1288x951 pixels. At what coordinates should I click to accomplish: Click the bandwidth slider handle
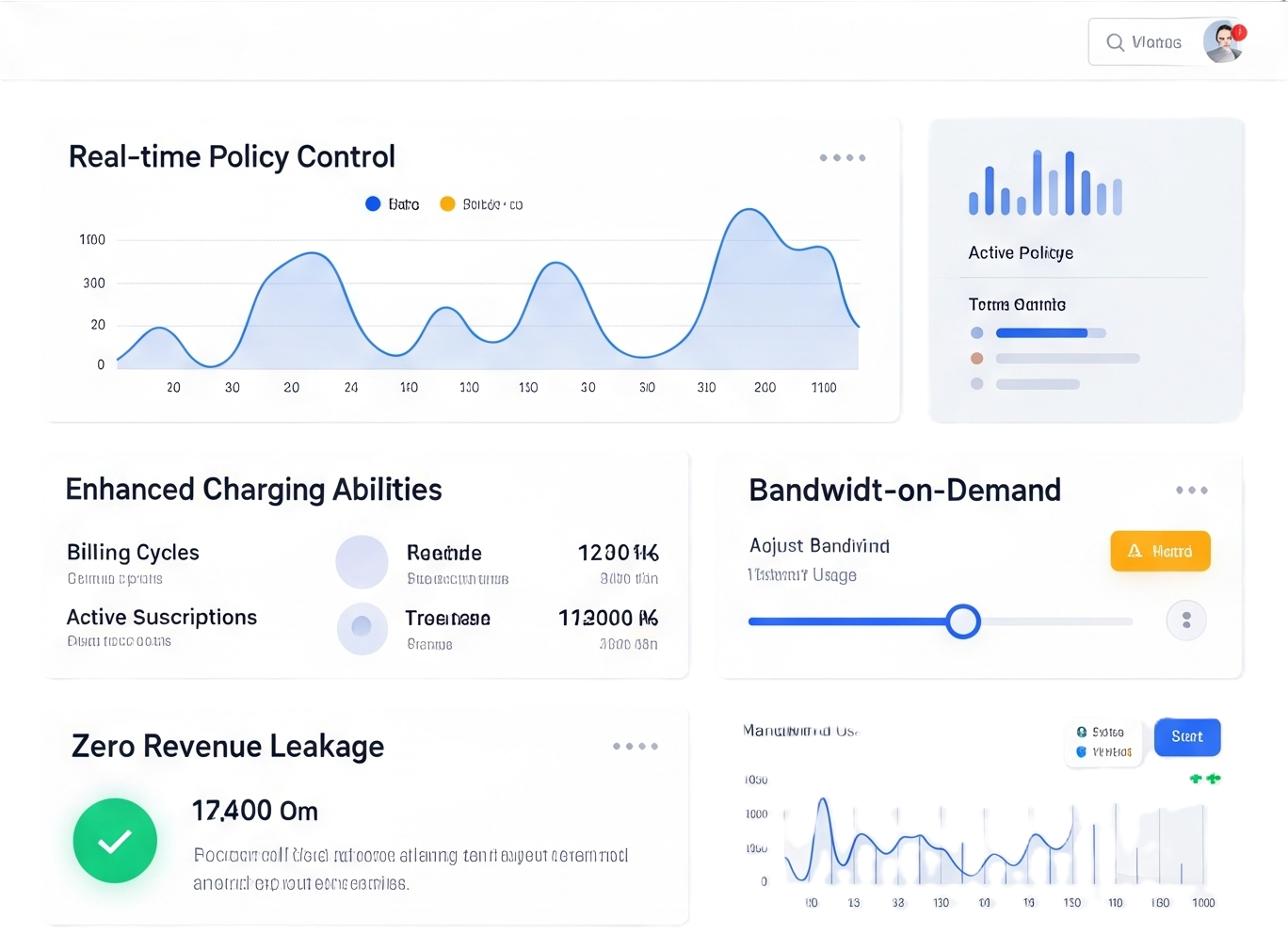pyautogui.click(x=962, y=621)
